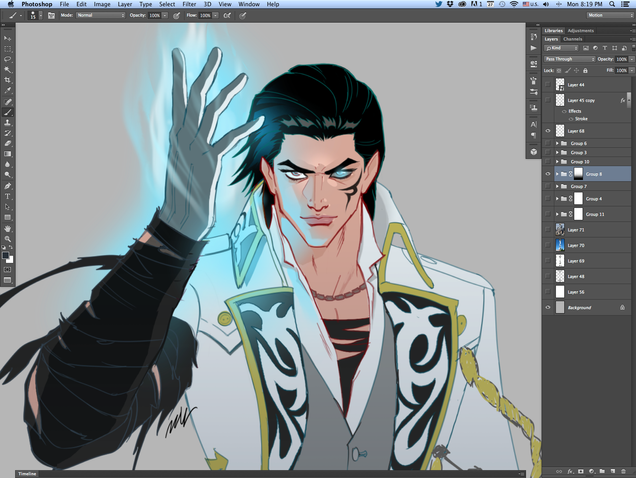The width and height of the screenshot is (636, 478).
Task: Show Layer 56 visibility box
Action: (x=548, y=292)
